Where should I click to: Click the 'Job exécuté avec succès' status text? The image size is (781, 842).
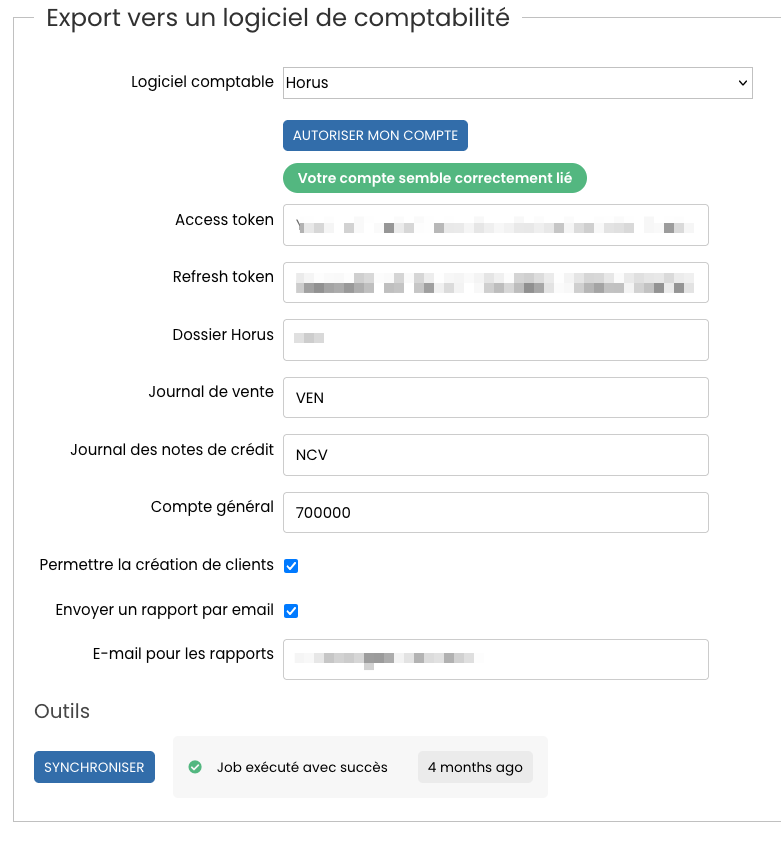[302, 767]
